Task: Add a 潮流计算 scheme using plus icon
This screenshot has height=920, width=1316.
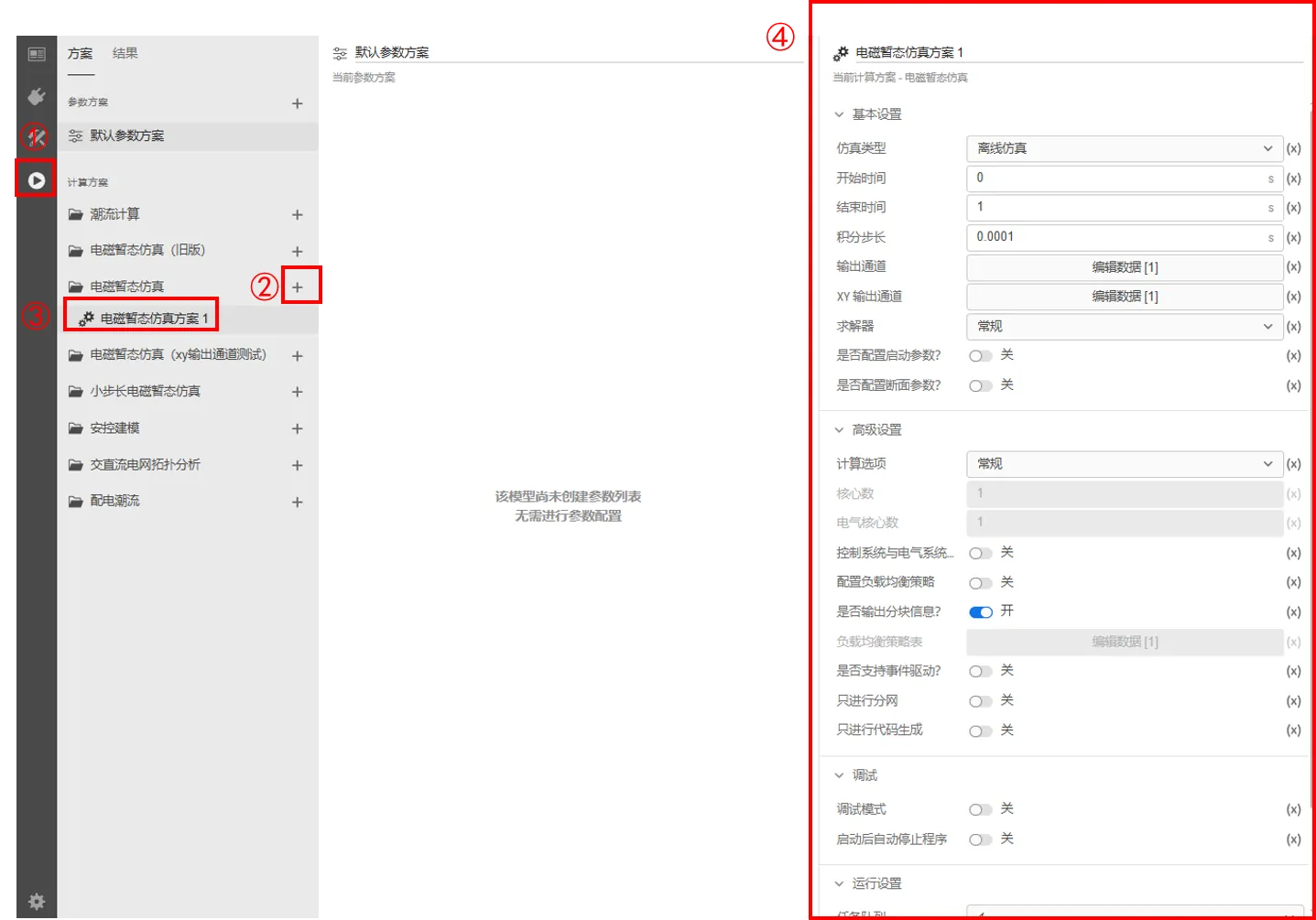Action: coord(298,215)
